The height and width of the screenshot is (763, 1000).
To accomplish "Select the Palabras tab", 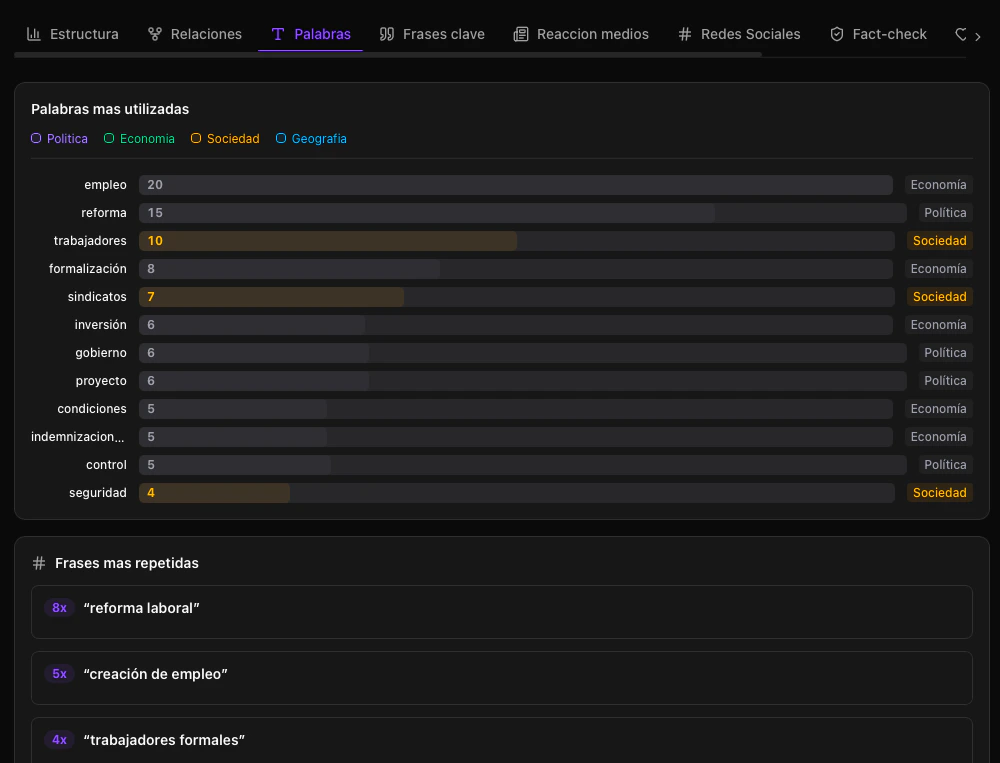I will click(x=311, y=34).
